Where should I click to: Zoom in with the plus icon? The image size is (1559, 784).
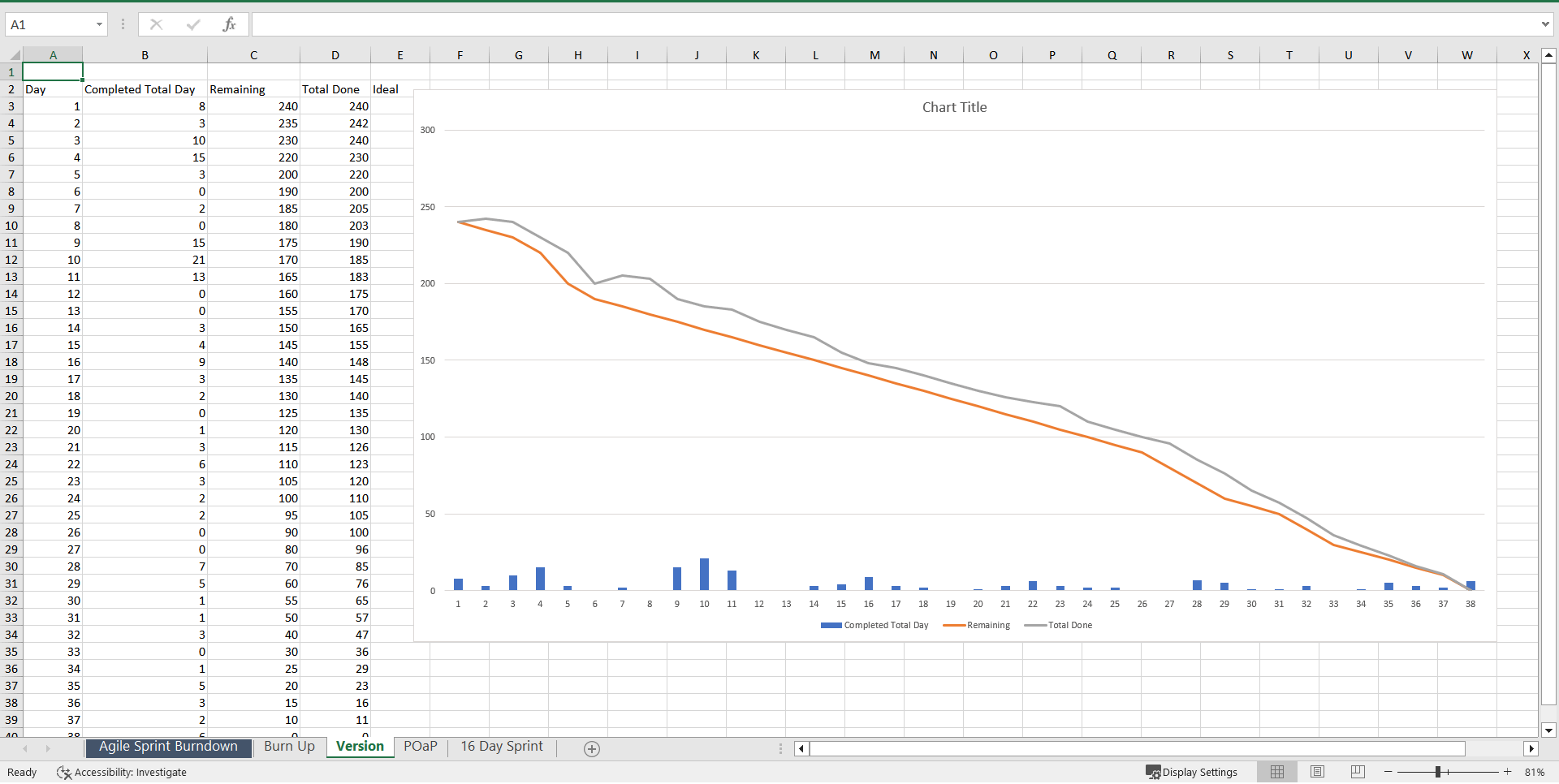click(1507, 772)
